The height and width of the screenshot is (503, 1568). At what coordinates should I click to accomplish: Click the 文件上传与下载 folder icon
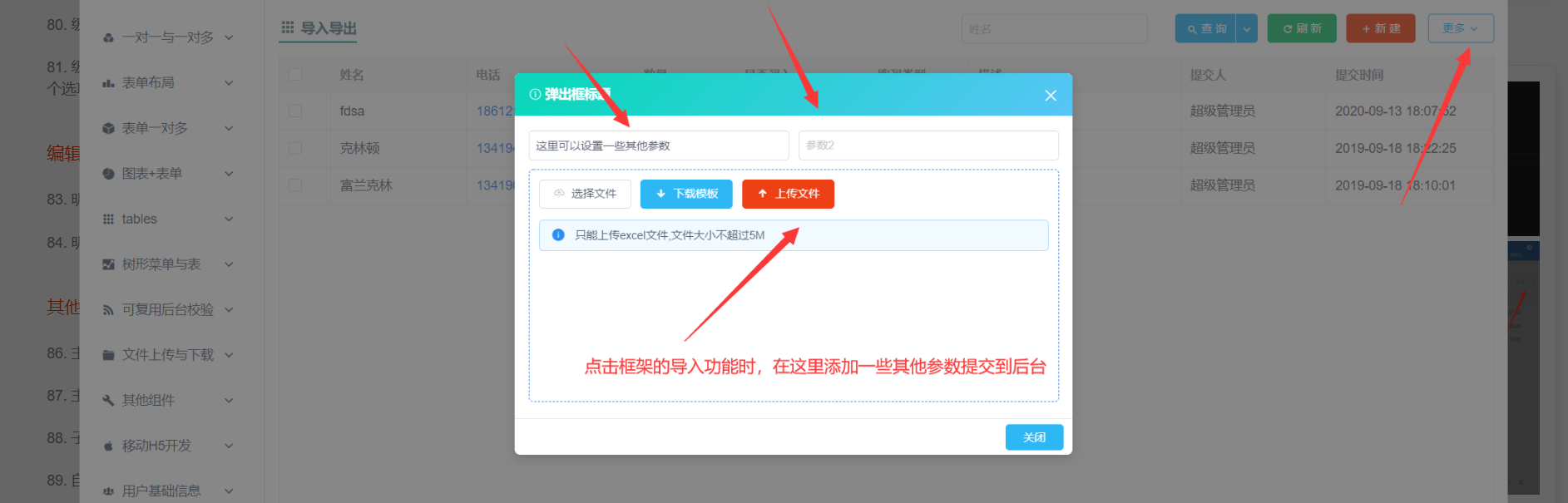tap(108, 355)
